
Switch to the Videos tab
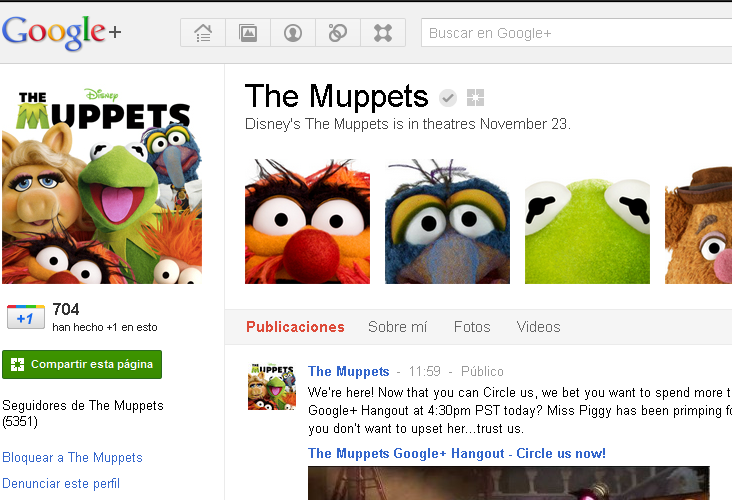[x=538, y=327]
